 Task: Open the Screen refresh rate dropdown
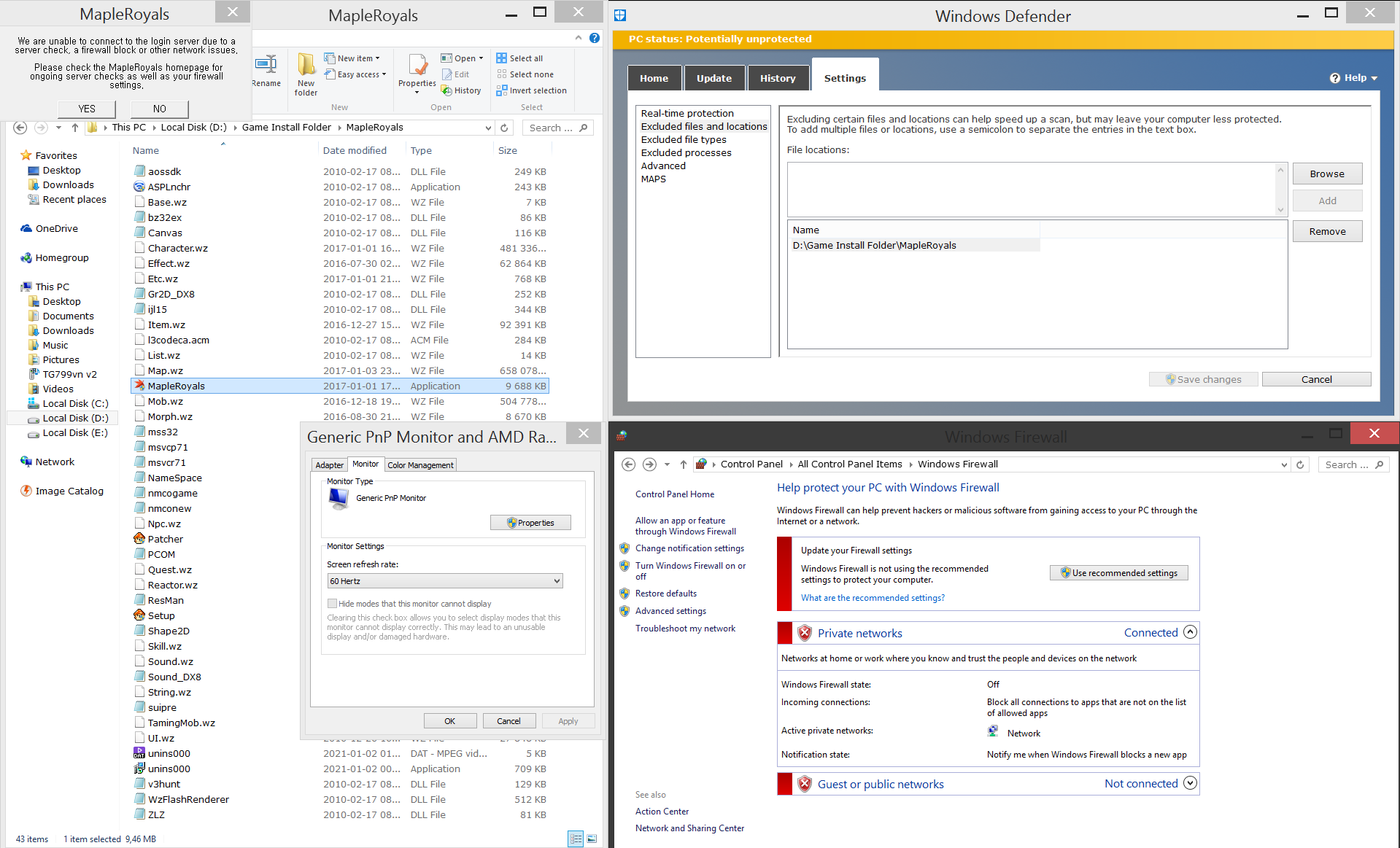pos(445,581)
